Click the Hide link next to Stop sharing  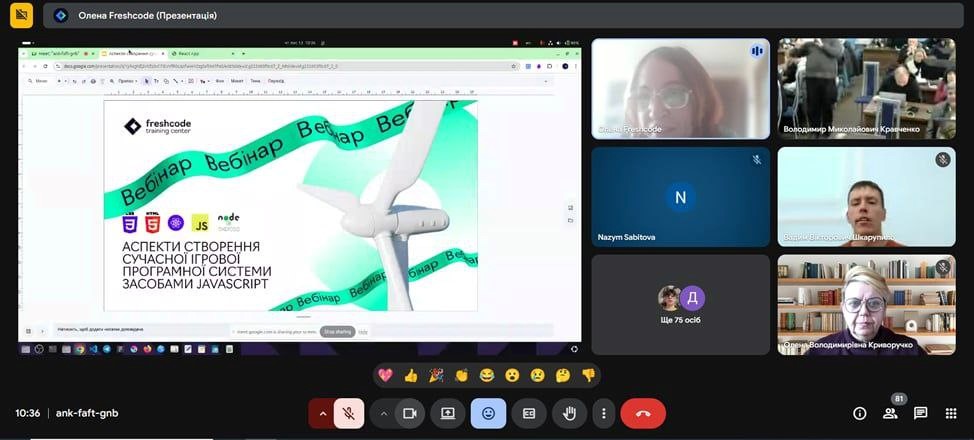[x=363, y=332]
